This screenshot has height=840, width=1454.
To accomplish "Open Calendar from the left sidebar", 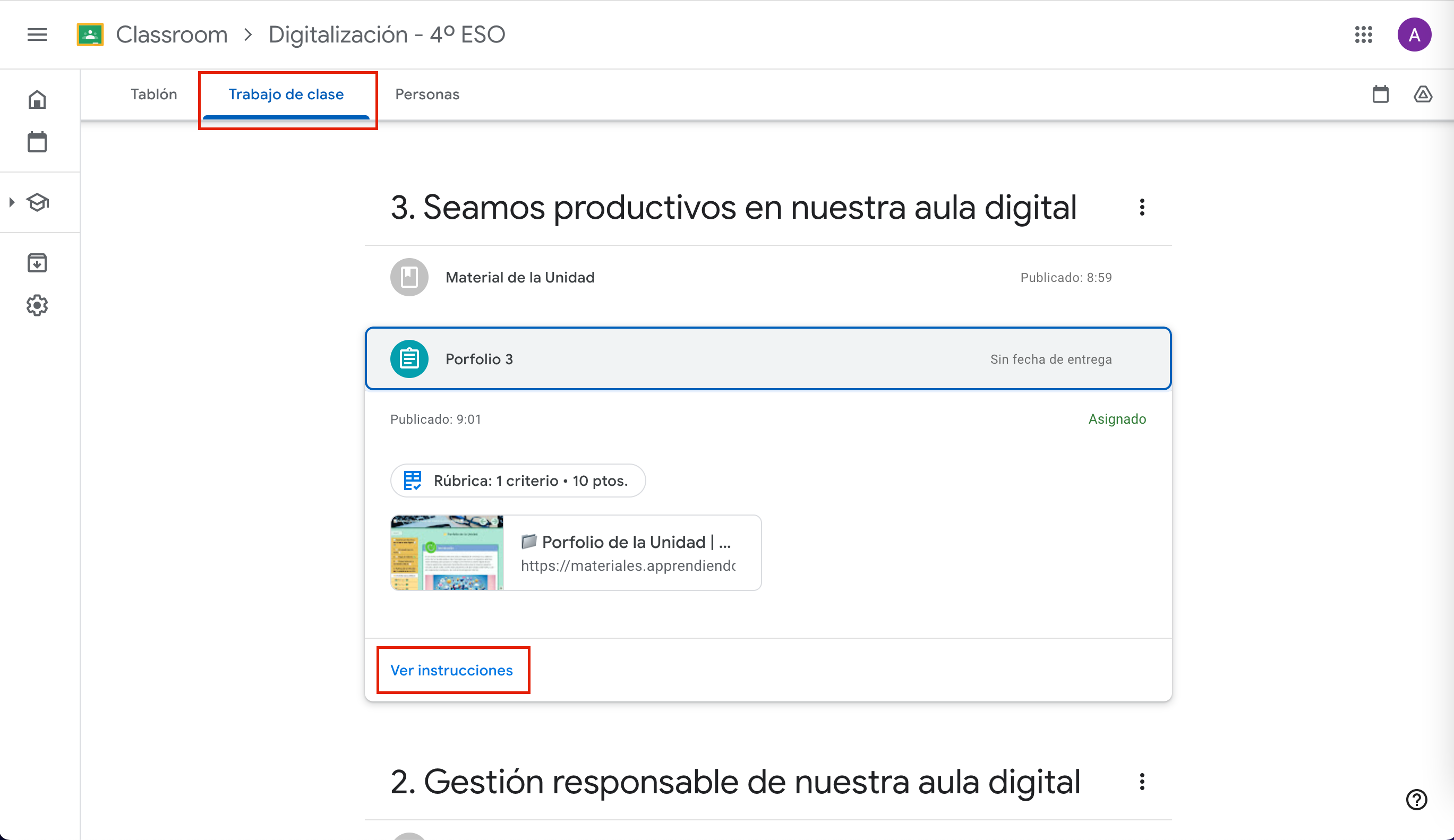I will 36,141.
